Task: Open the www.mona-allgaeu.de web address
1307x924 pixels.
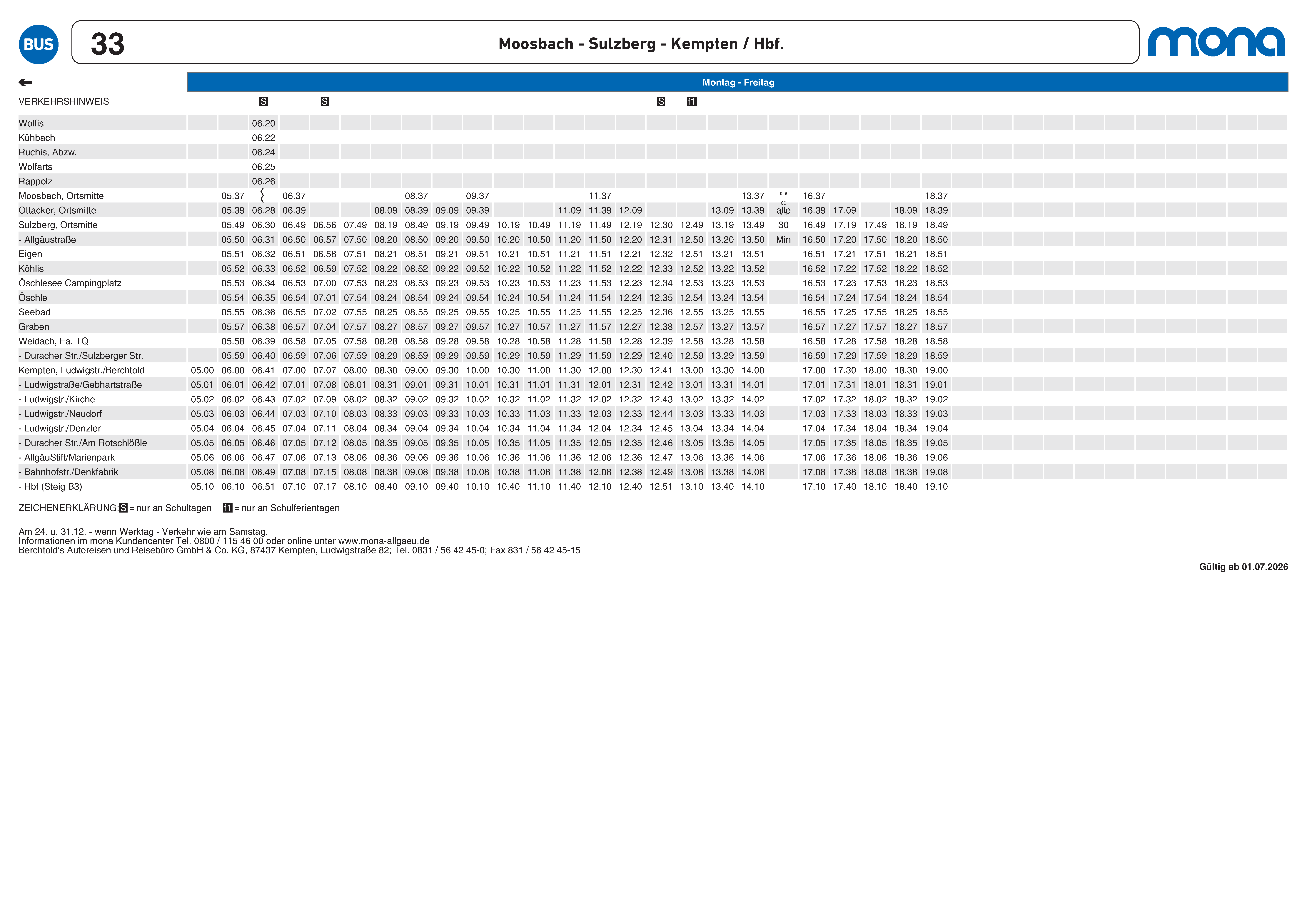Action: tap(384, 541)
